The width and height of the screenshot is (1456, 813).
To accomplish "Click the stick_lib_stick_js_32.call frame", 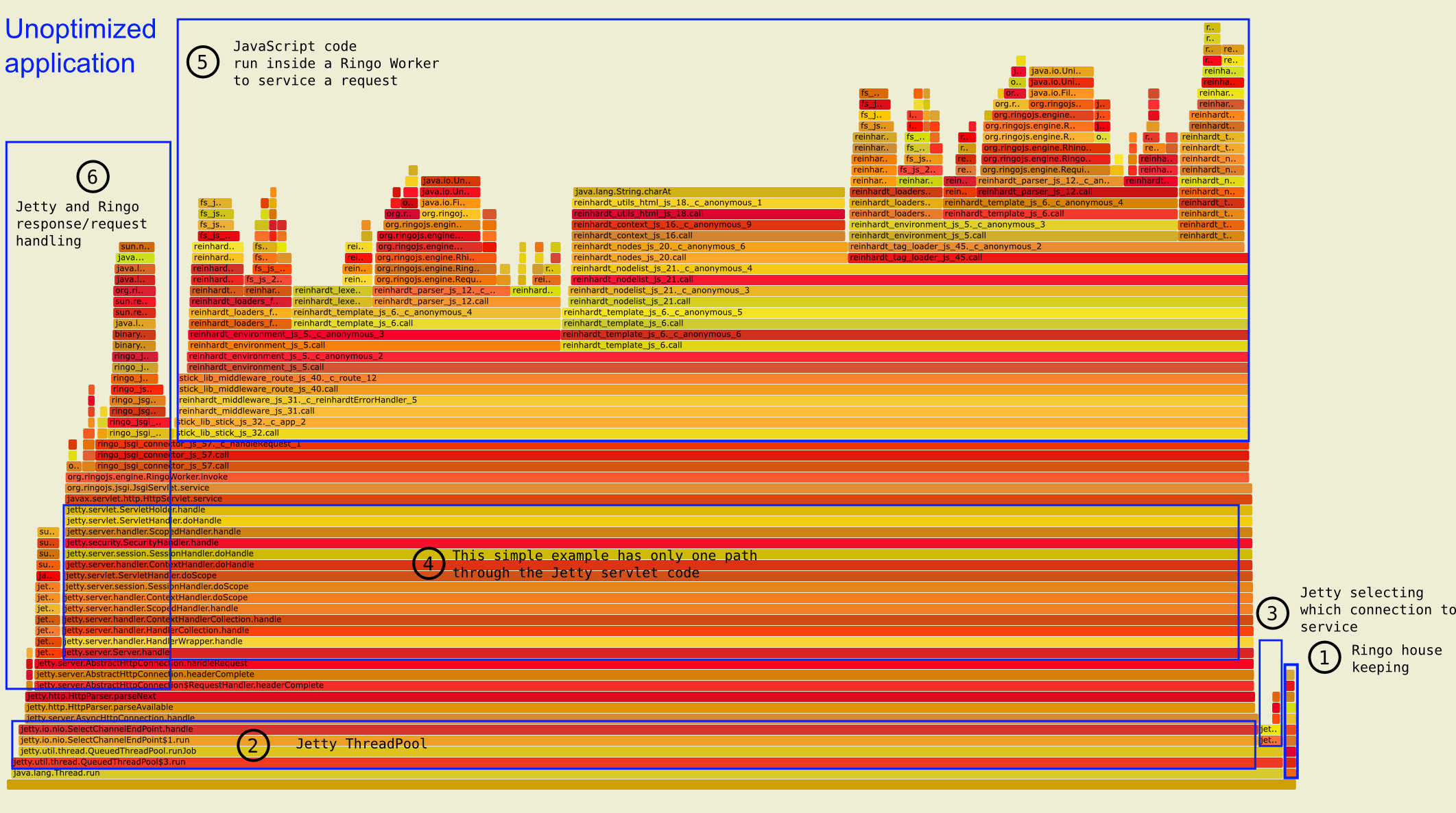I will (x=712, y=433).
